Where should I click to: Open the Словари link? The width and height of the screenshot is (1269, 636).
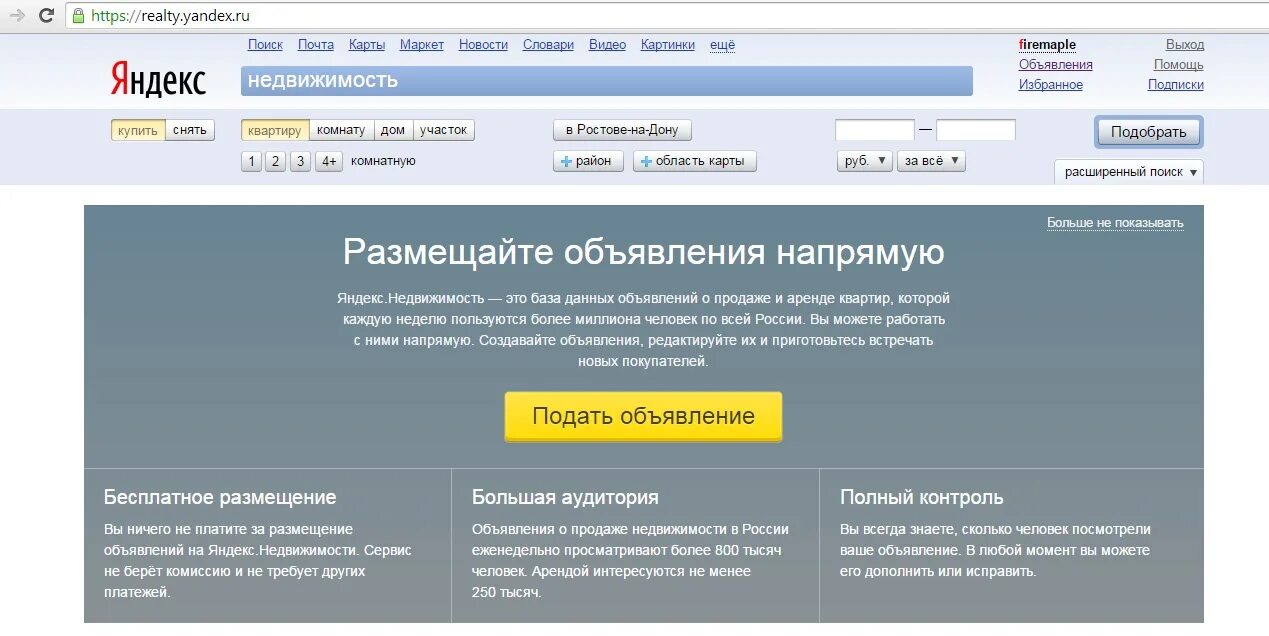click(x=548, y=45)
